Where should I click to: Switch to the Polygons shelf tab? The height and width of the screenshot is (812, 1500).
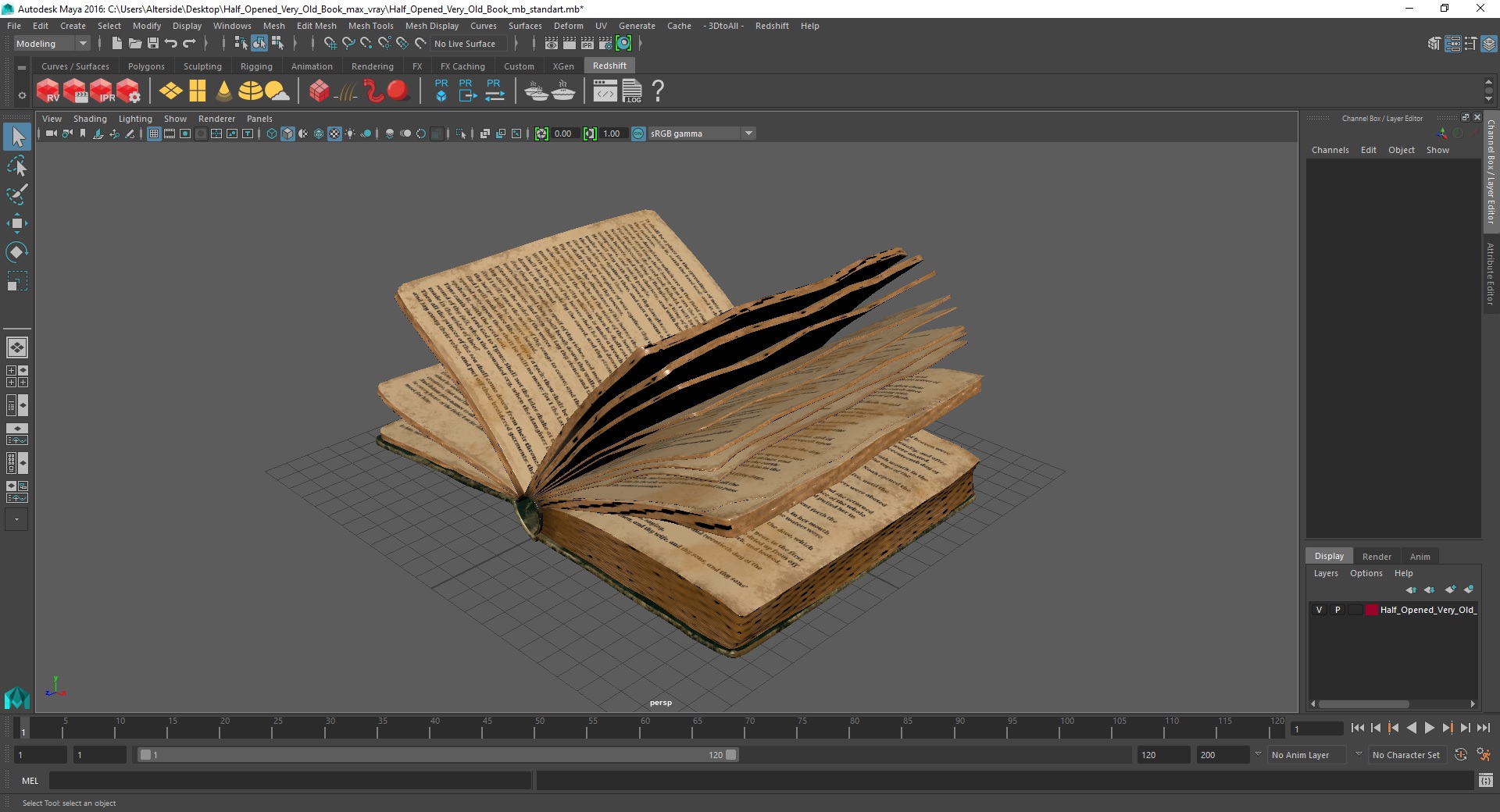click(x=146, y=66)
